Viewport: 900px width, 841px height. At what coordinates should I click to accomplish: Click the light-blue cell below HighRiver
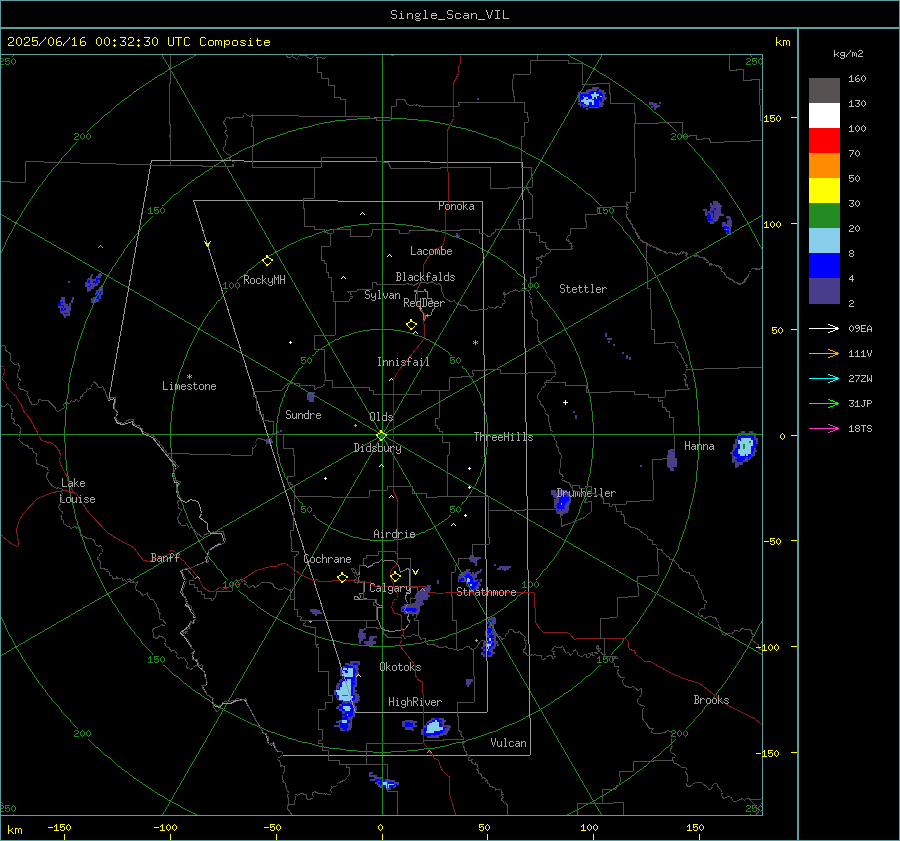(435, 728)
